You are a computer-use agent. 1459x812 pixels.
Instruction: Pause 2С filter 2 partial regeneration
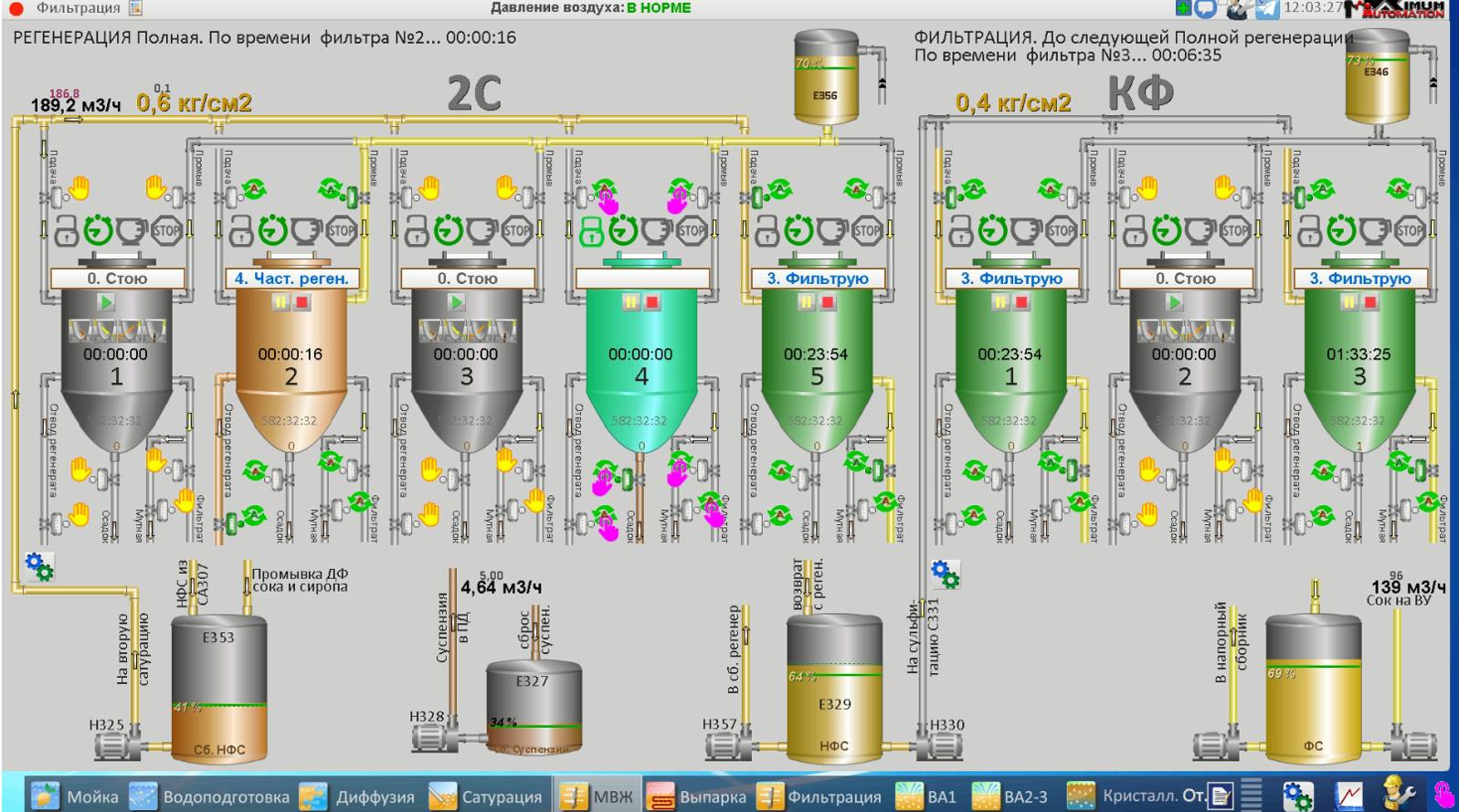coord(280,302)
